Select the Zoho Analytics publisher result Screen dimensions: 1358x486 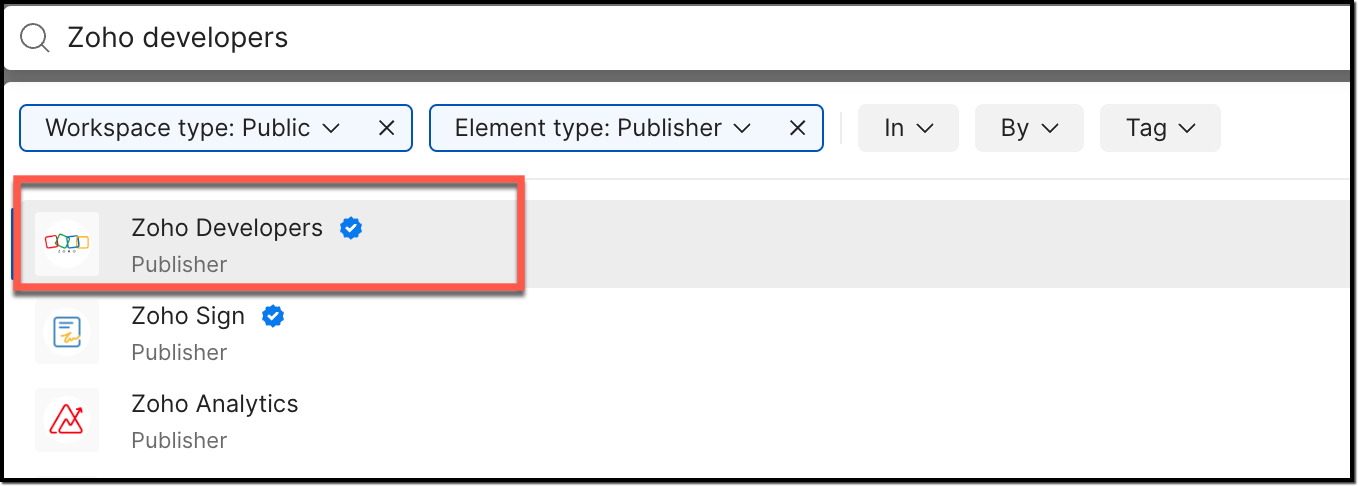point(215,405)
